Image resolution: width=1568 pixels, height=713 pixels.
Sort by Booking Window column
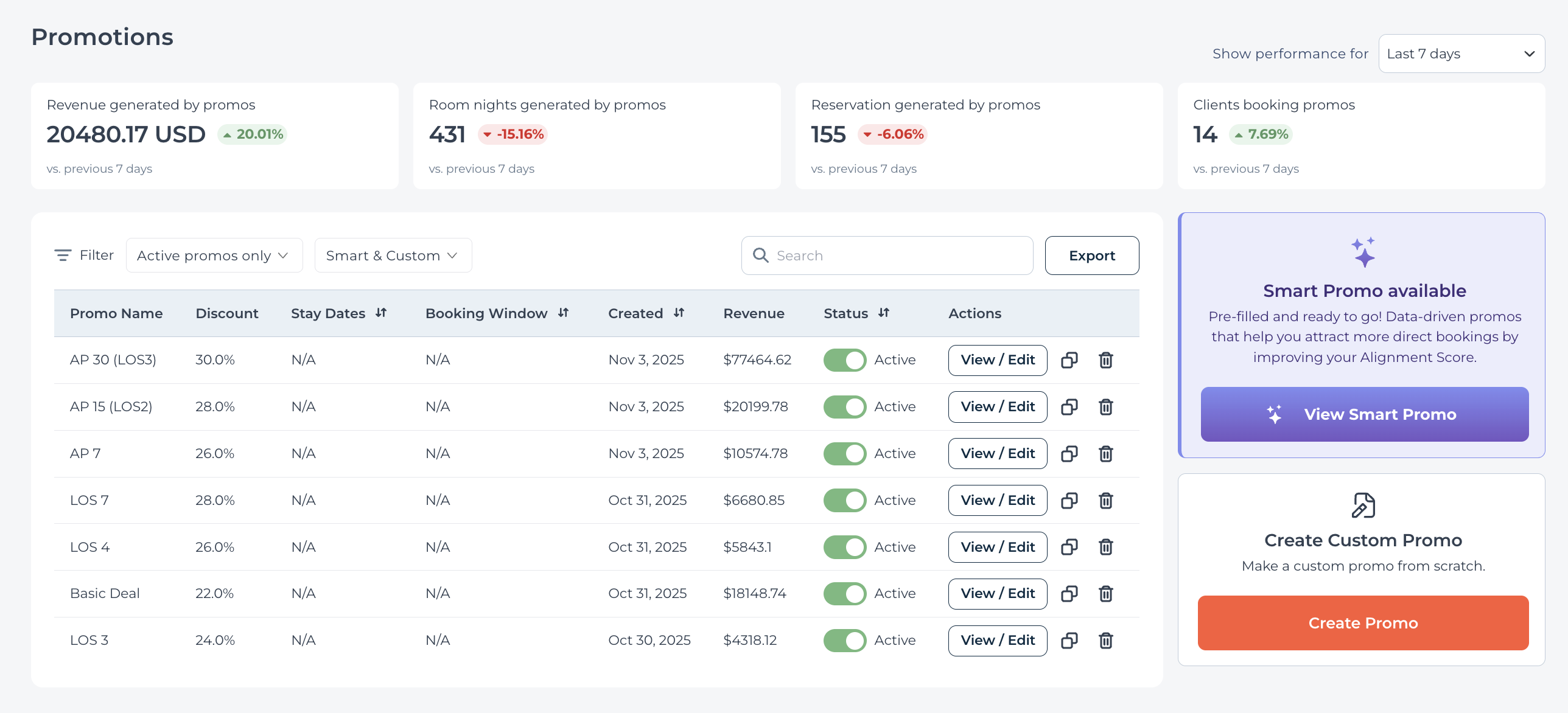click(563, 313)
